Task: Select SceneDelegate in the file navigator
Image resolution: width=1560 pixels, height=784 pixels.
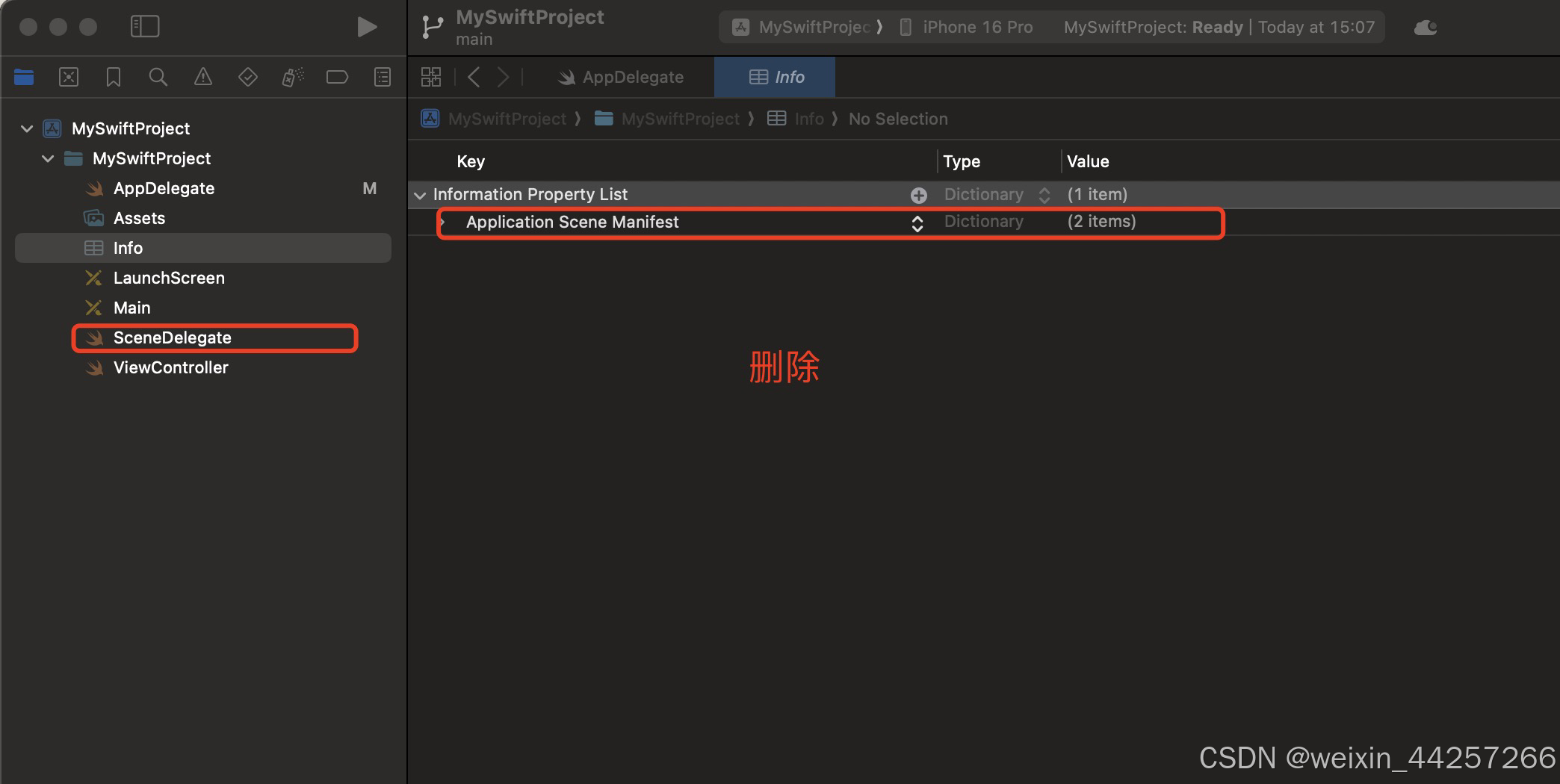Action: coord(173,337)
